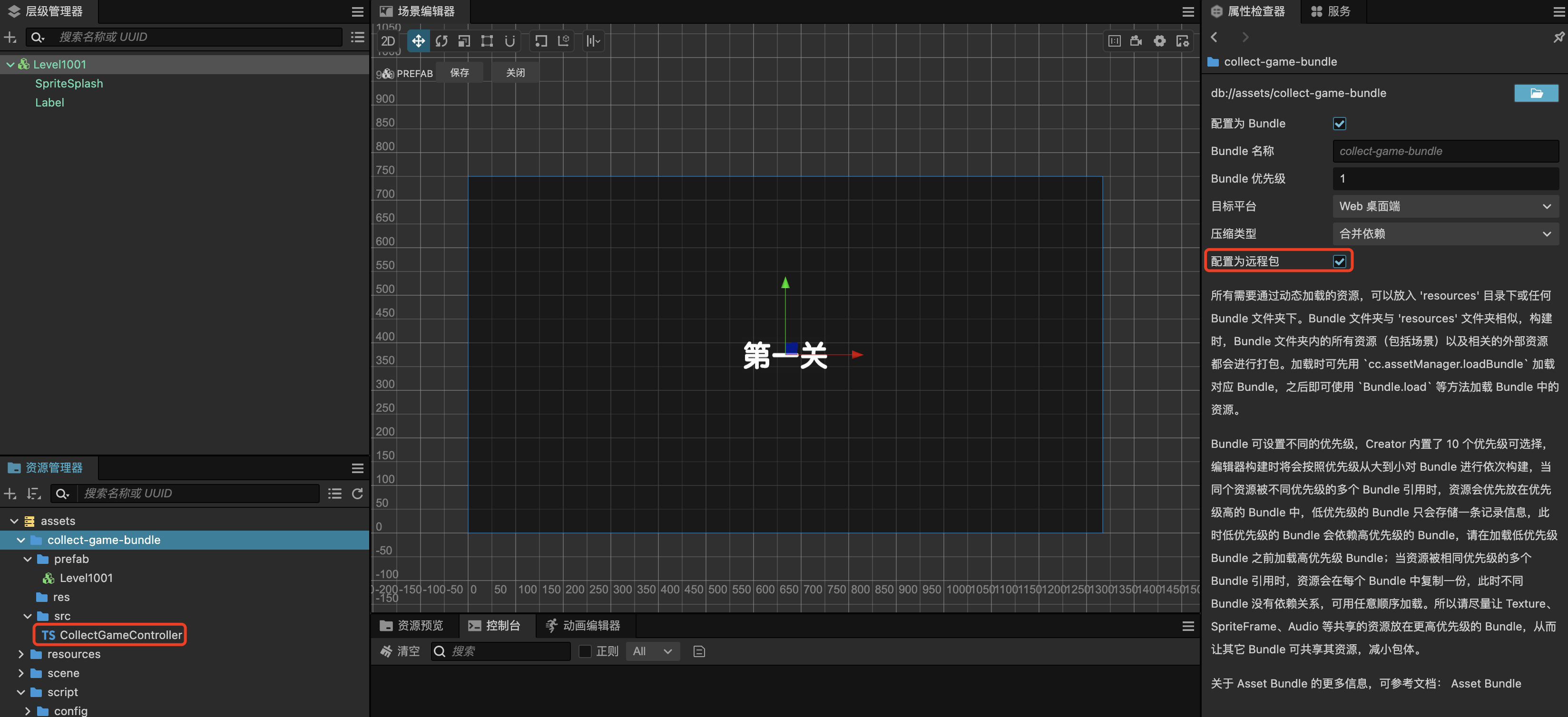The height and width of the screenshot is (717, 1568).
Task: Open console log file icon
Action: (699, 651)
